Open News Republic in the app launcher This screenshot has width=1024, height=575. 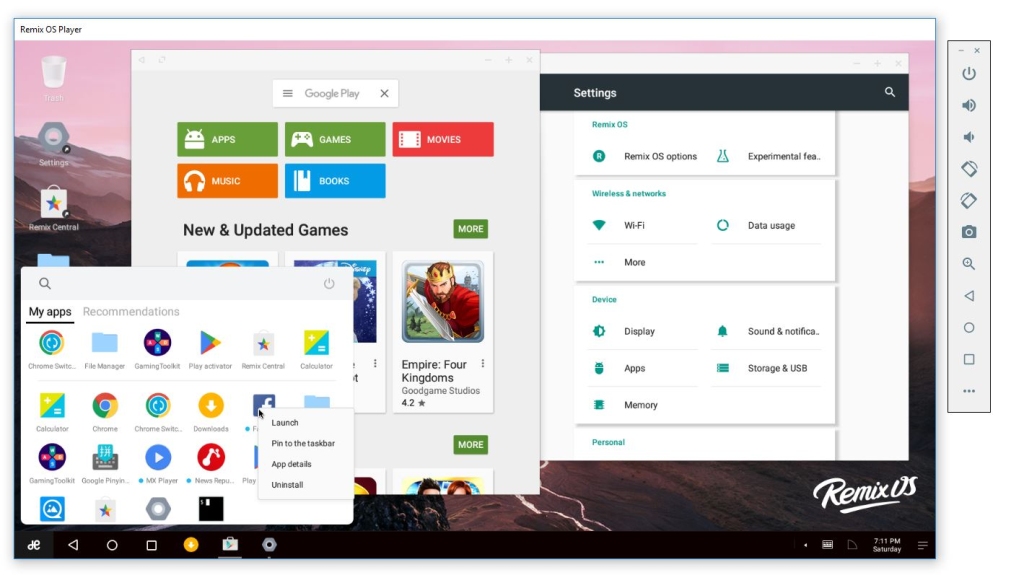coord(211,463)
